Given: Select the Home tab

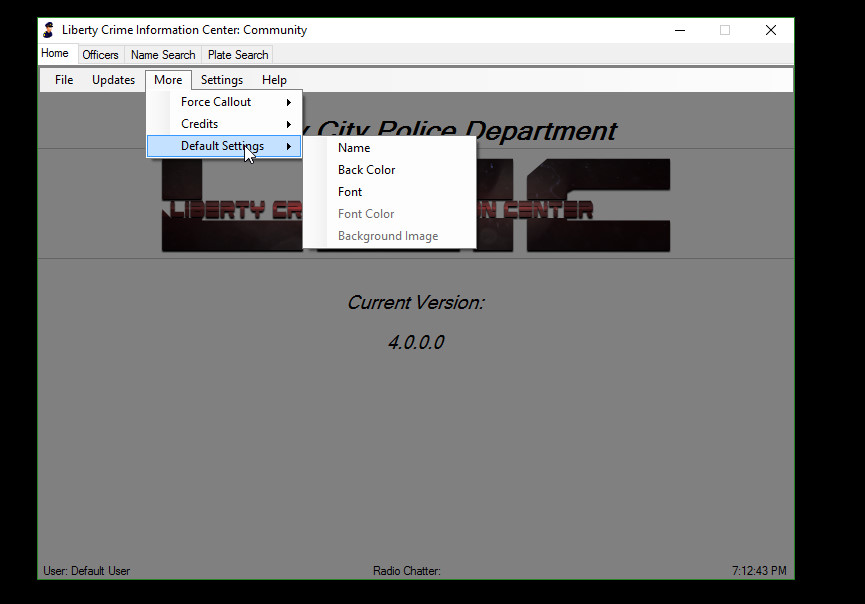Looking at the screenshot, I should click(55, 54).
